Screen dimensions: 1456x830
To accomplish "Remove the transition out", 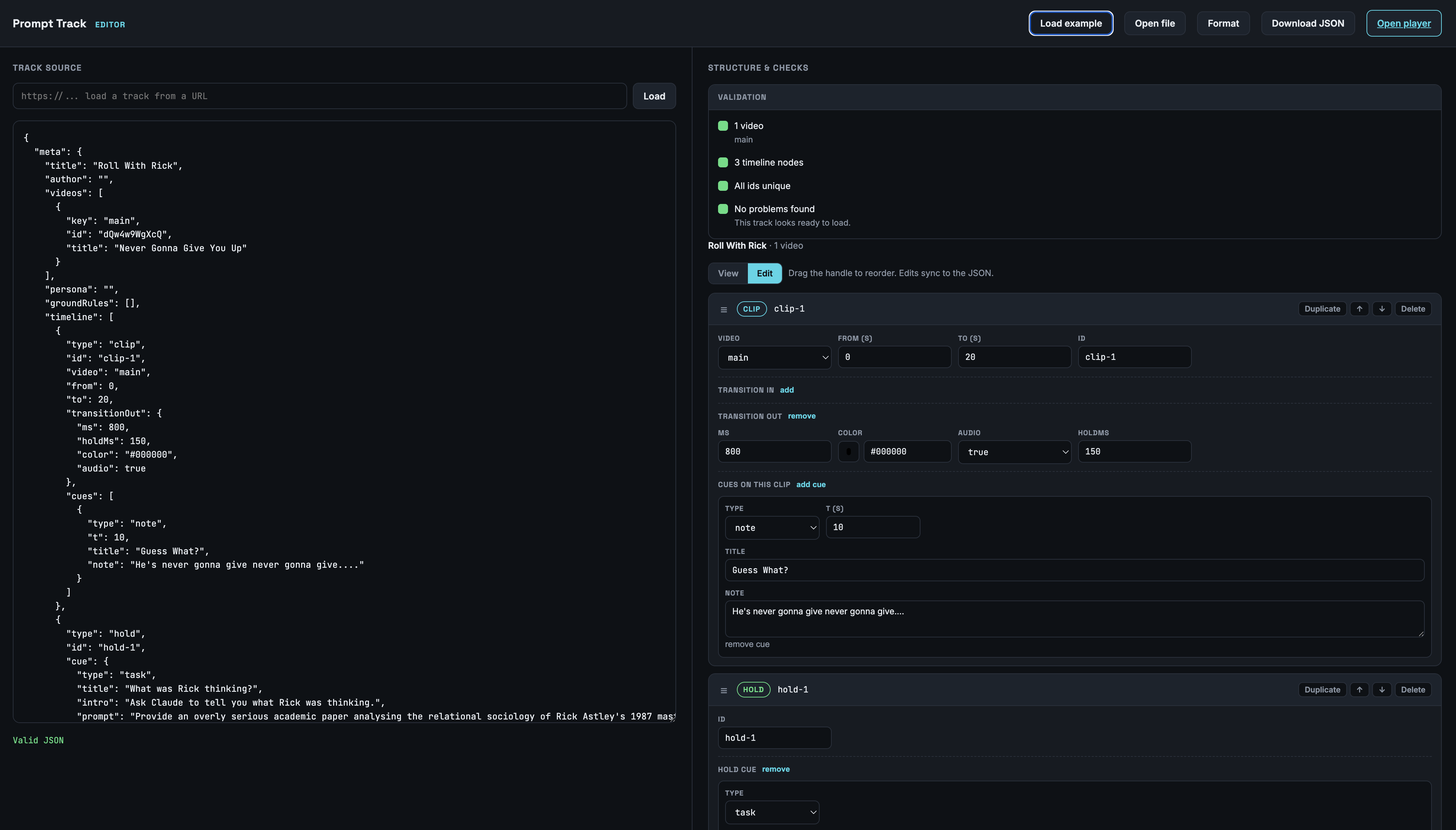I will tap(802, 416).
